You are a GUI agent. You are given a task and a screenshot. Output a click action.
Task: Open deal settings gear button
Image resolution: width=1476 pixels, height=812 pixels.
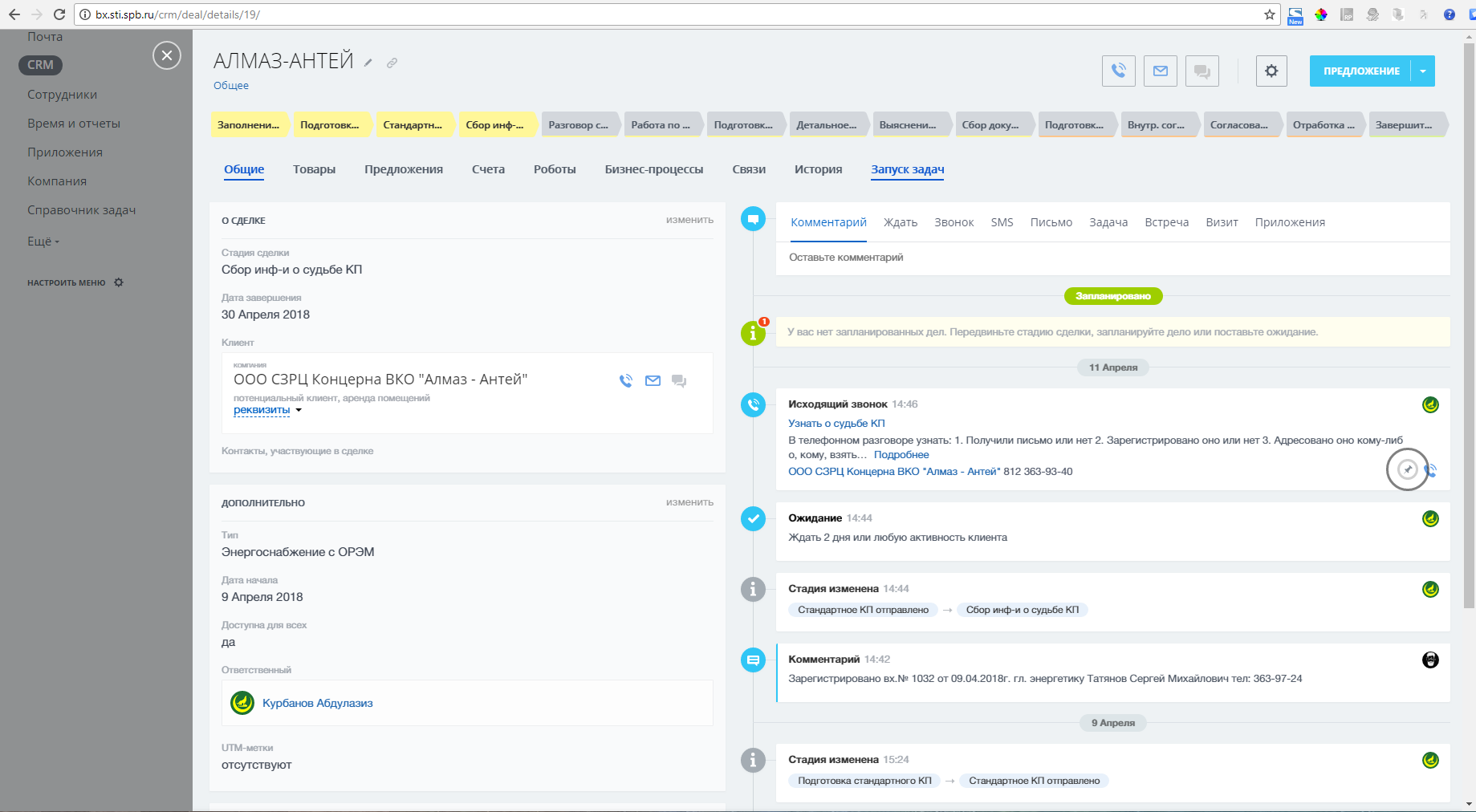click(1271, 71)
